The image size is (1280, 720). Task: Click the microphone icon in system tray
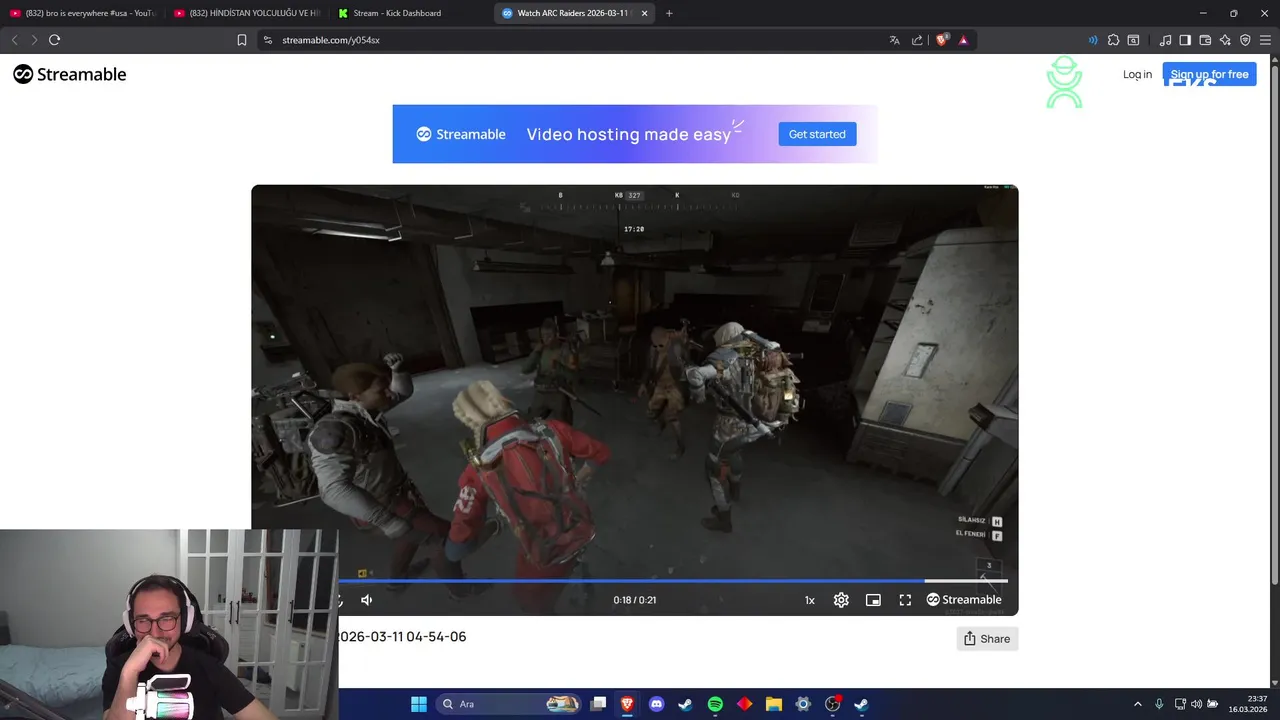click(1159, 704)
